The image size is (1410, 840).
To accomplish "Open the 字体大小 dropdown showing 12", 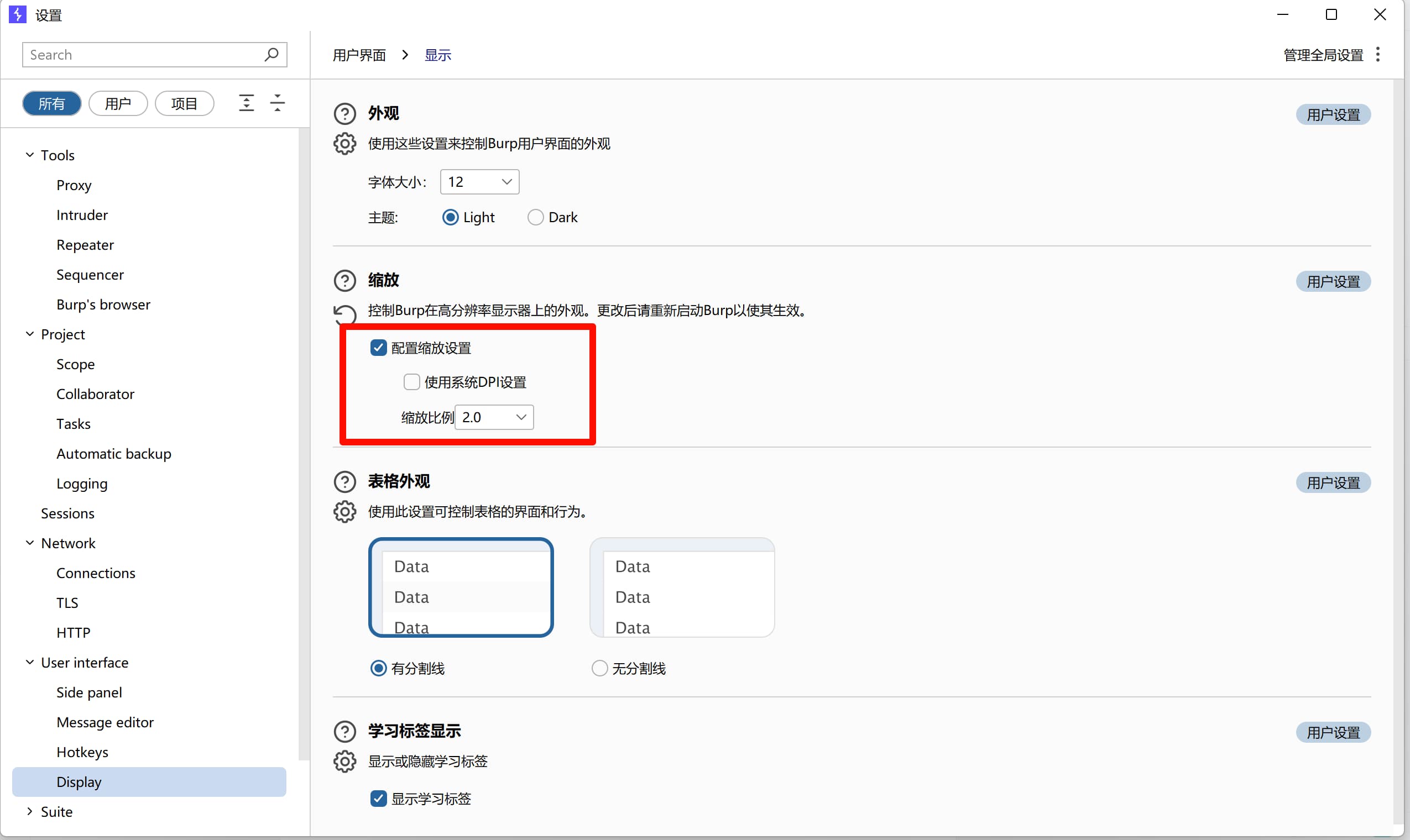I will coord(479,182).
